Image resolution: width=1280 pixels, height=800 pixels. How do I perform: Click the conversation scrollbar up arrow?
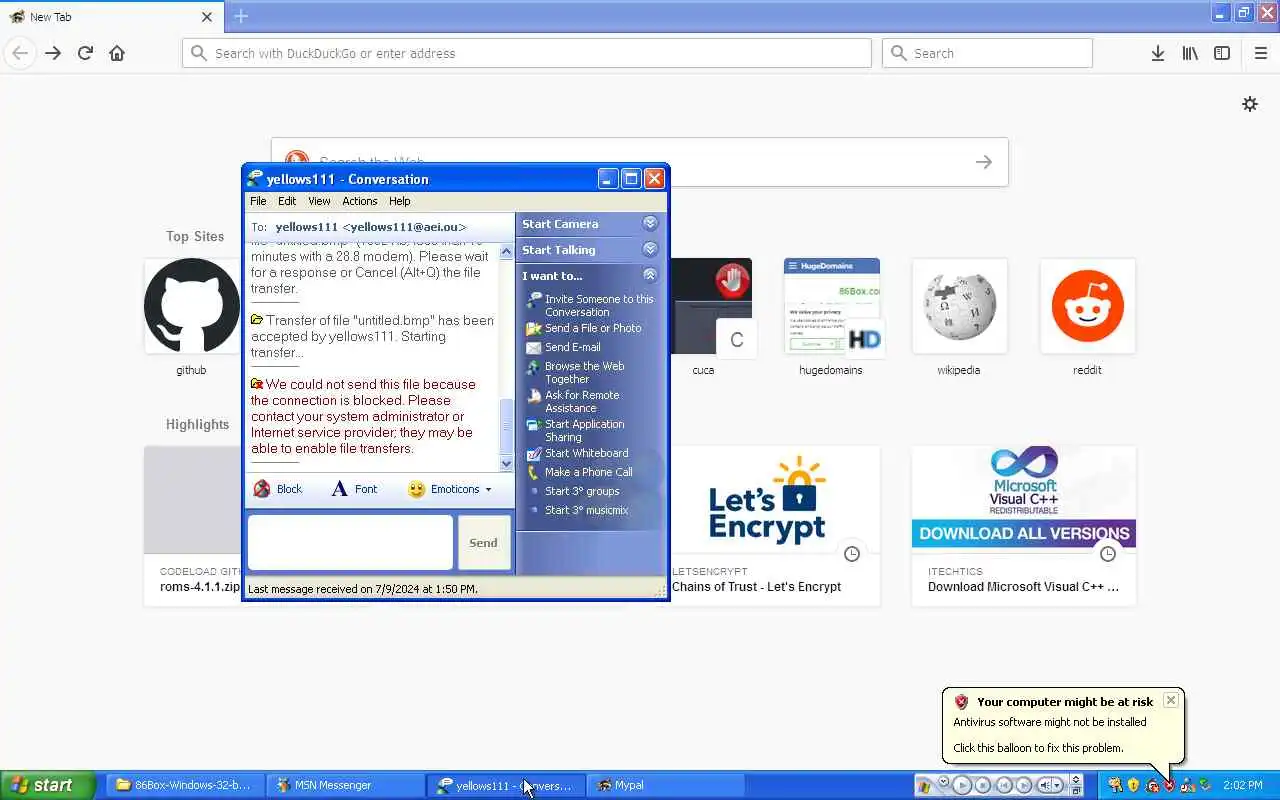click(506, 252)
